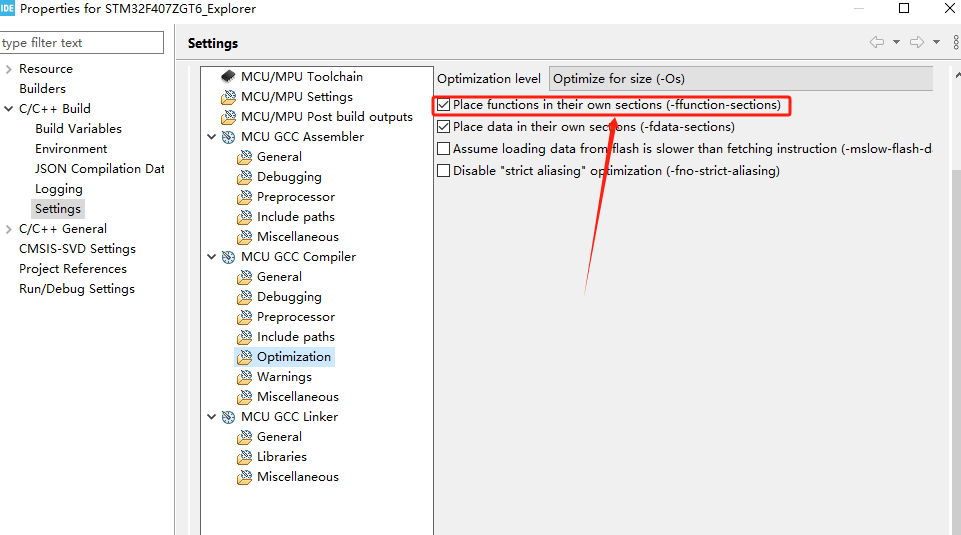Viewport: 961px width, 535px height.
Task: Select MCU/MPU Toolchain entry text
Action: coord(302,77)
